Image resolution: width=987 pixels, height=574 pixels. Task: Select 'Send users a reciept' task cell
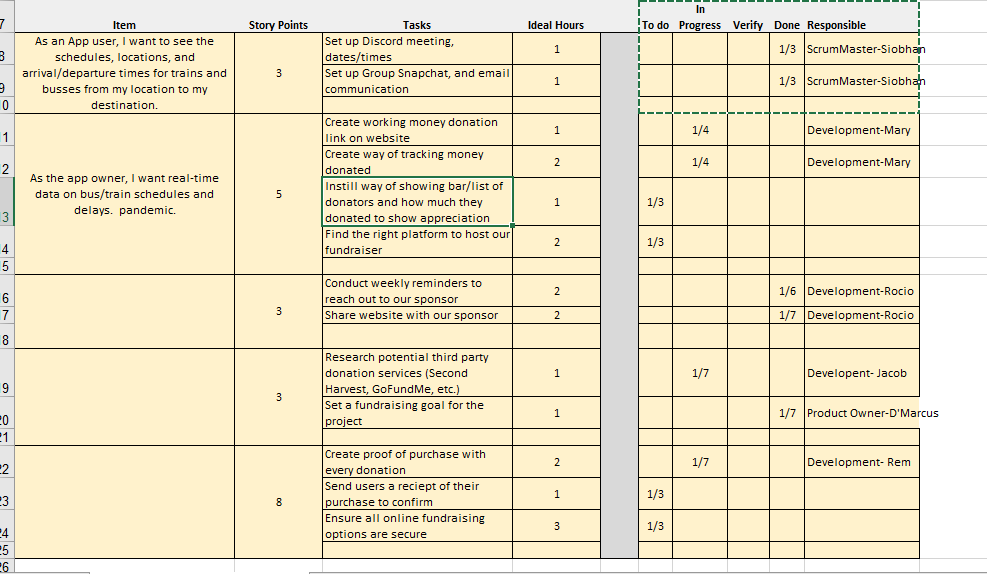click(x=417, y=494)
